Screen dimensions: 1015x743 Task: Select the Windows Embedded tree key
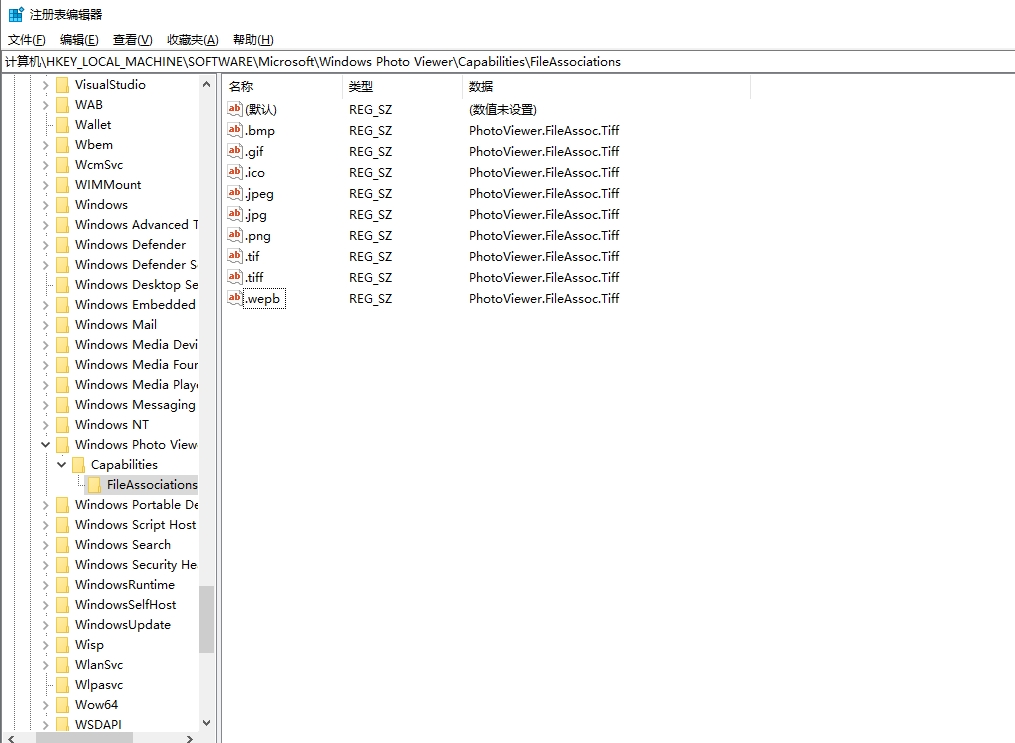click(x=135, y=305)
